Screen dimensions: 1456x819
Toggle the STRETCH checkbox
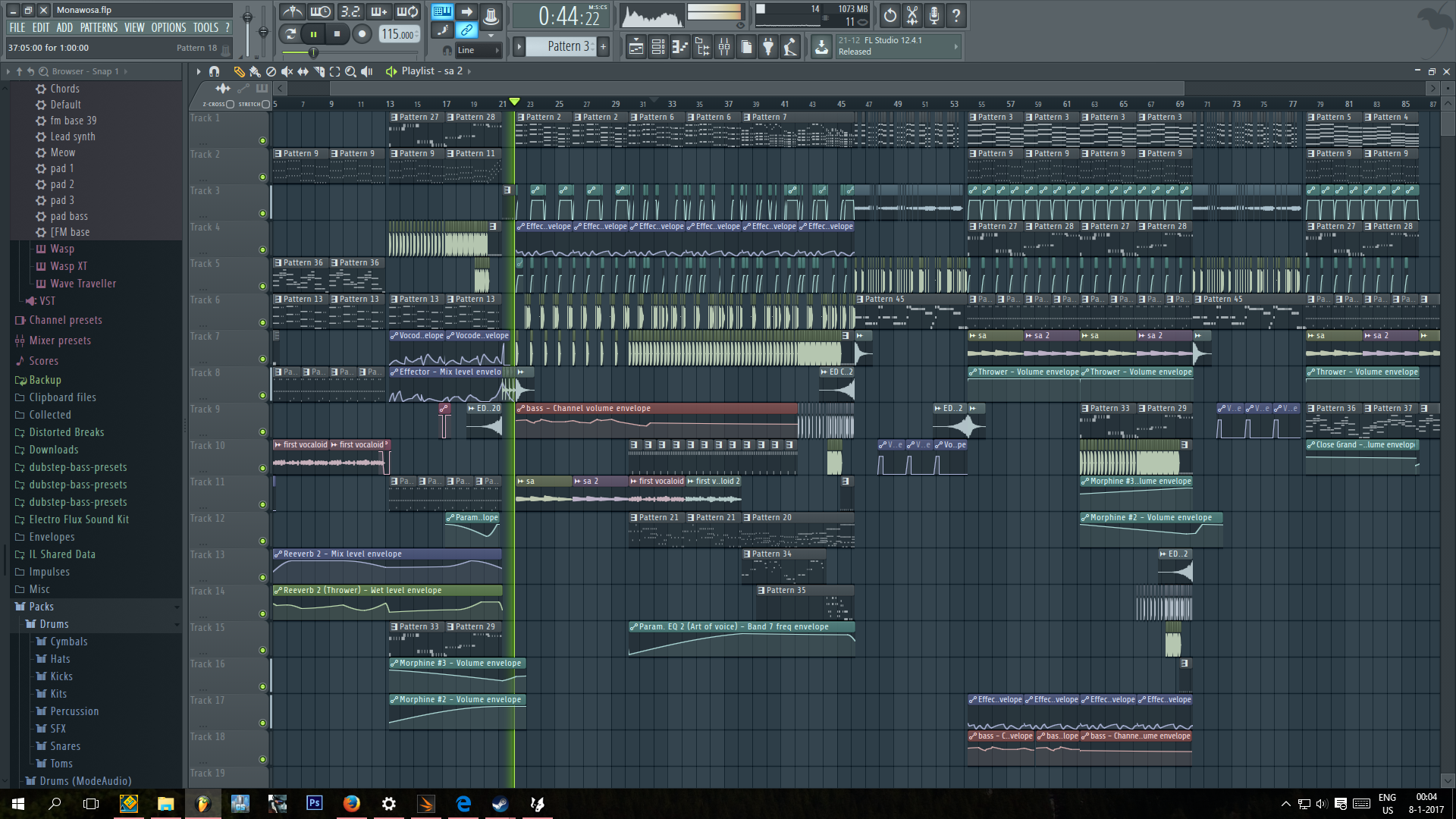point(265,104)
